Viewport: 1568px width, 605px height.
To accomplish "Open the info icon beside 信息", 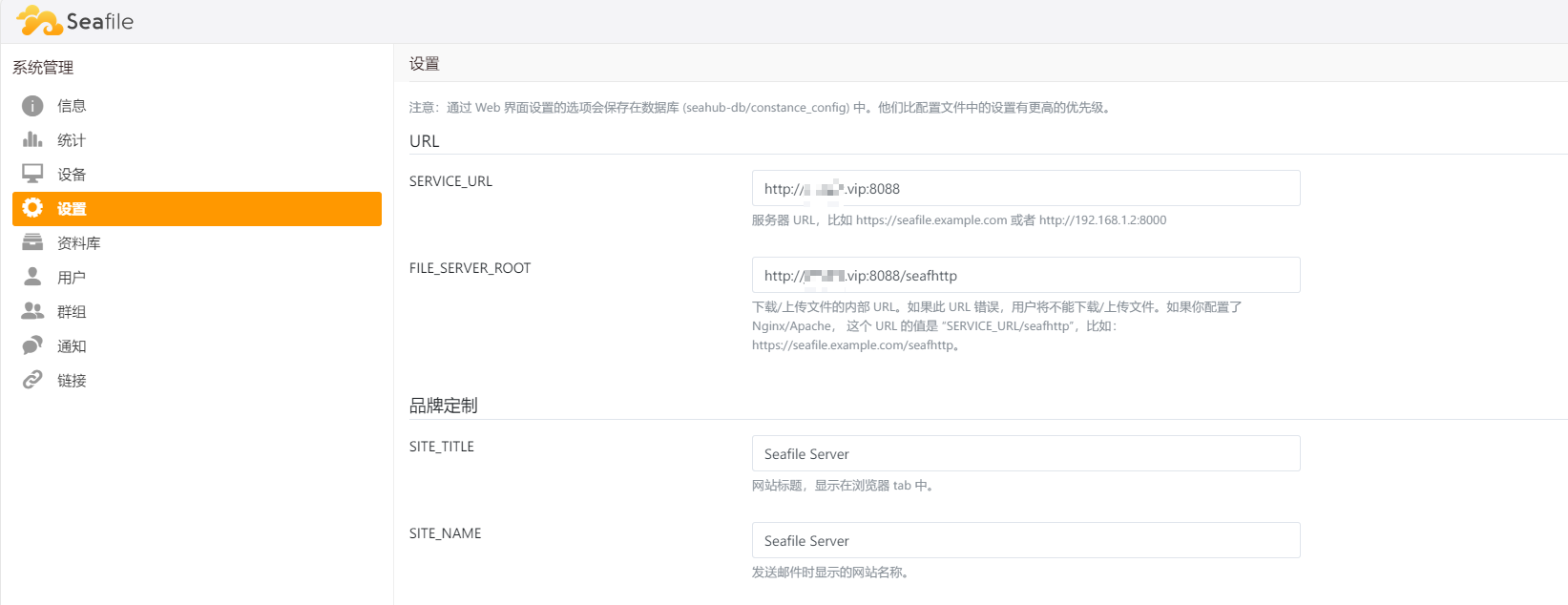I will click(x=32, y=106).
